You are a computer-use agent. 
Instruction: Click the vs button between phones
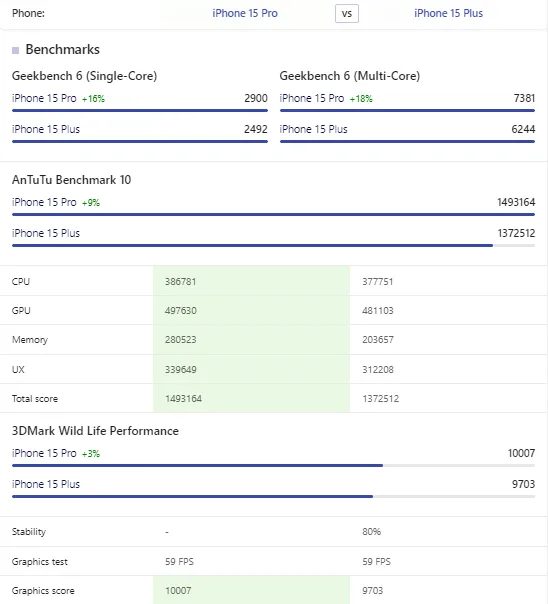point(347,14)
